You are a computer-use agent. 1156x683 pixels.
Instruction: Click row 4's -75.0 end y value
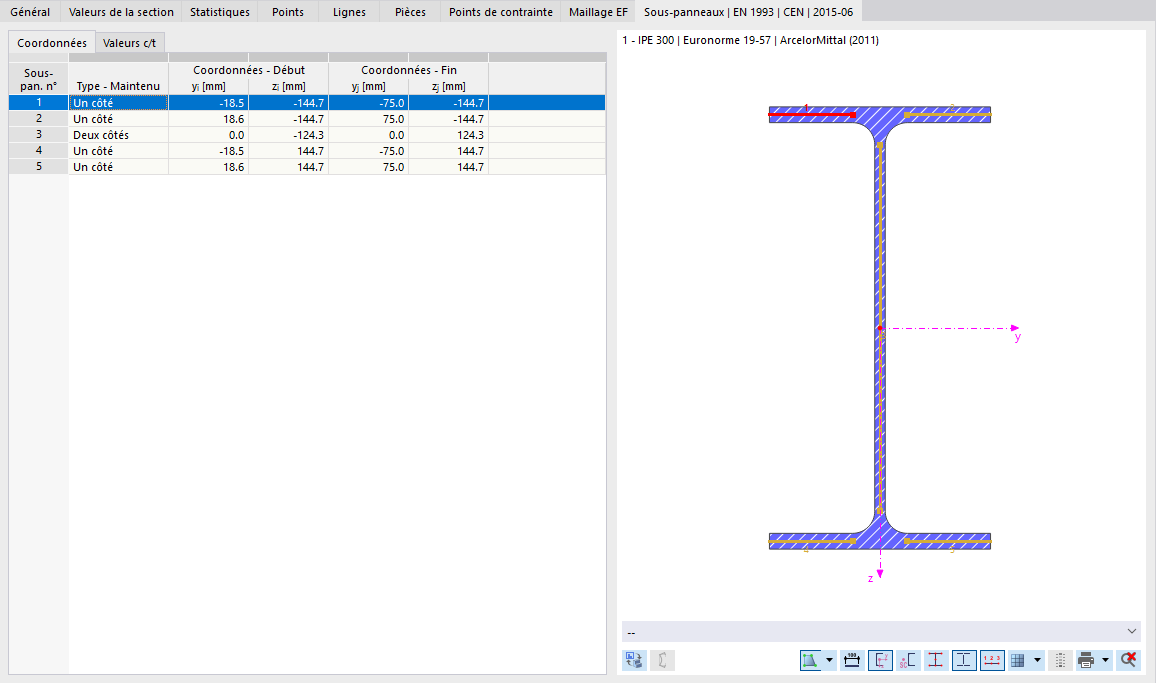point(369,151)
